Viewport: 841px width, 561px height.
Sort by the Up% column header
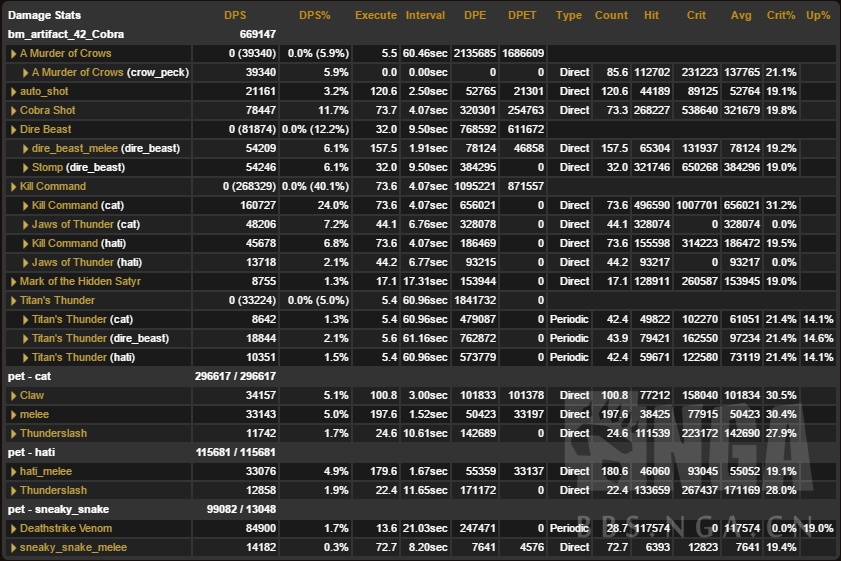pos(818,15)
